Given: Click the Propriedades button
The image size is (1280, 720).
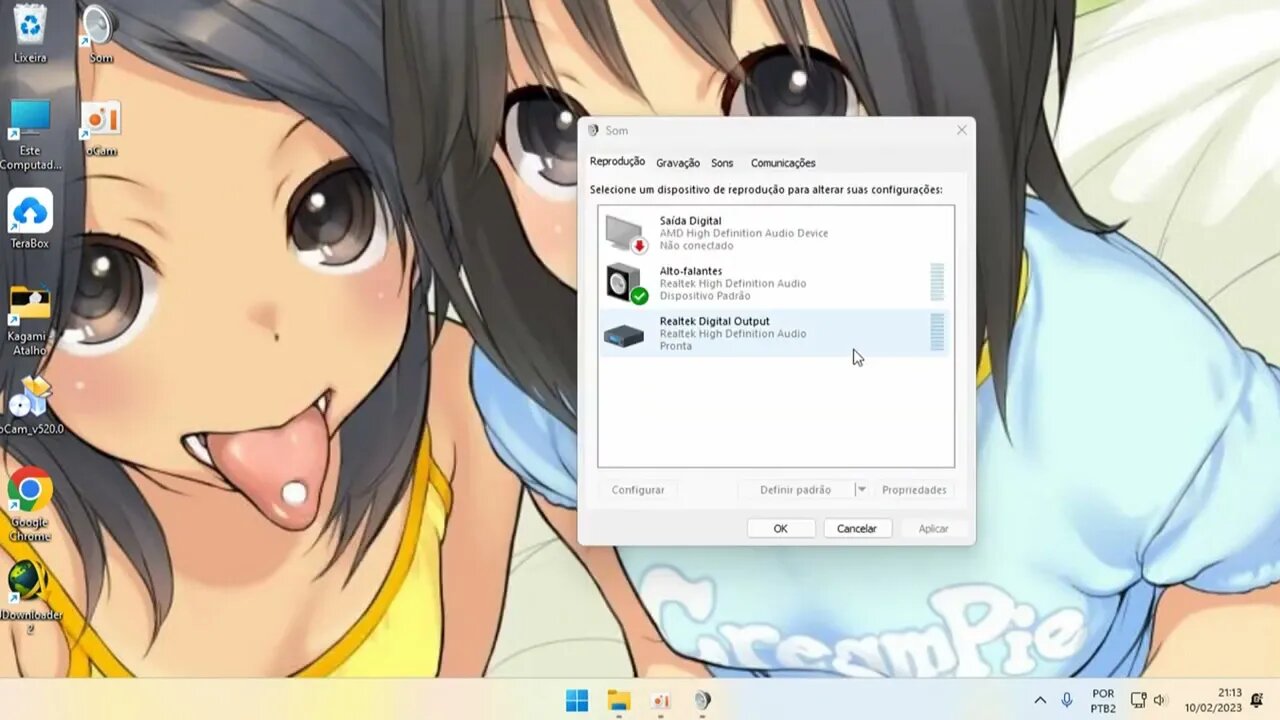Looking at the screenshot, I should pos(914,490).
